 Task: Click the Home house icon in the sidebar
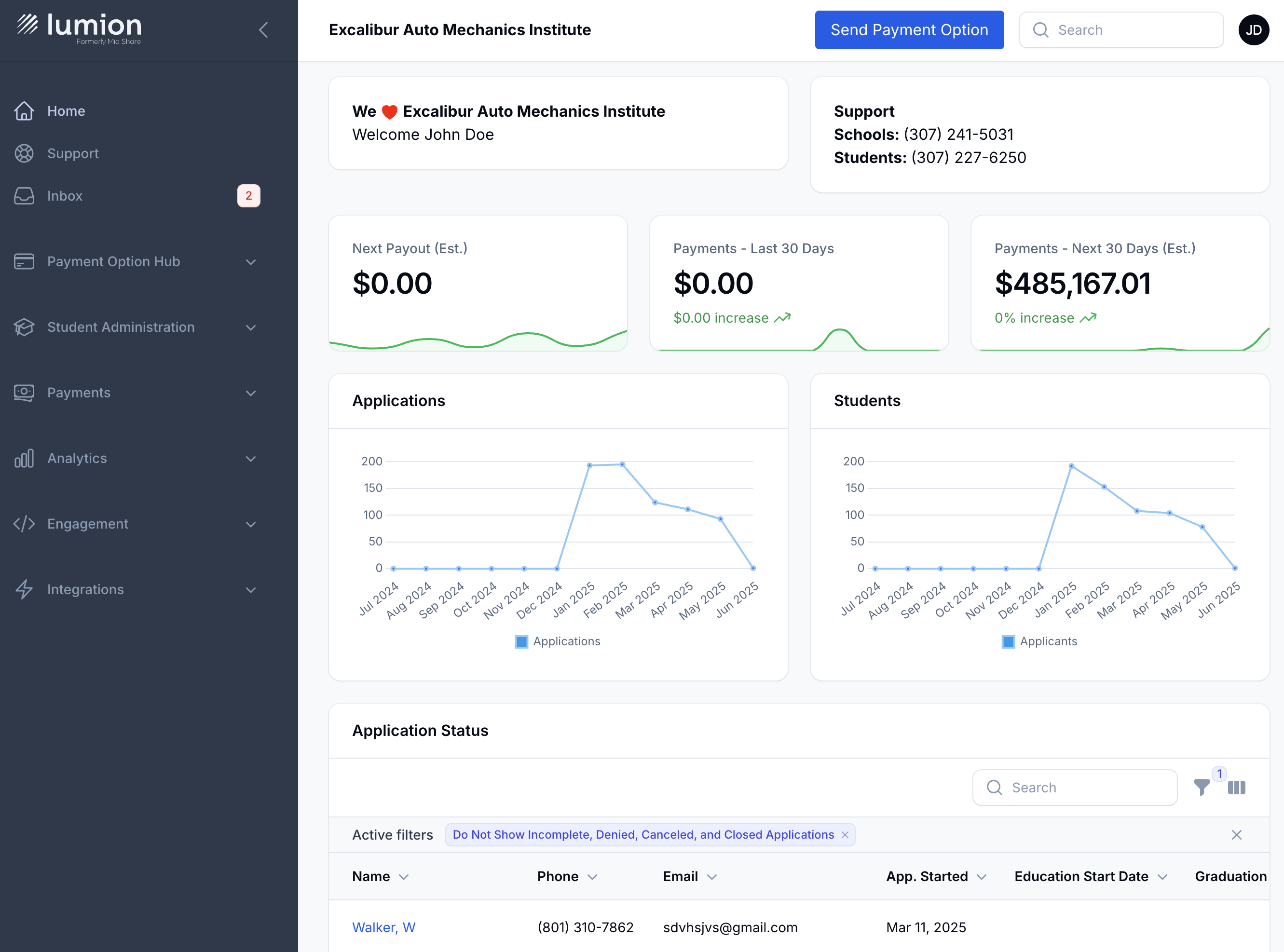[24, 110]
